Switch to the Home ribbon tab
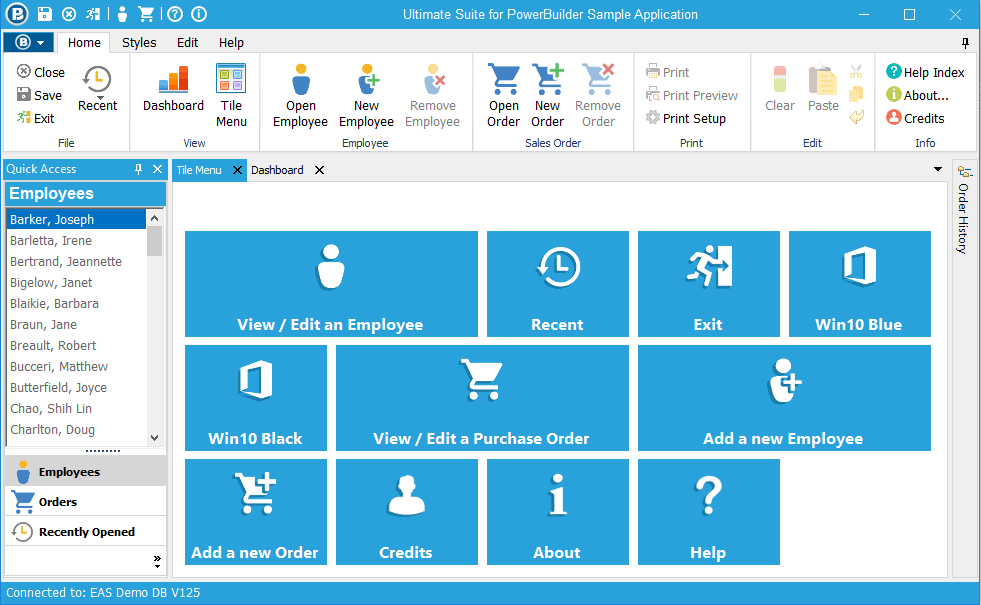 point(84,43)
